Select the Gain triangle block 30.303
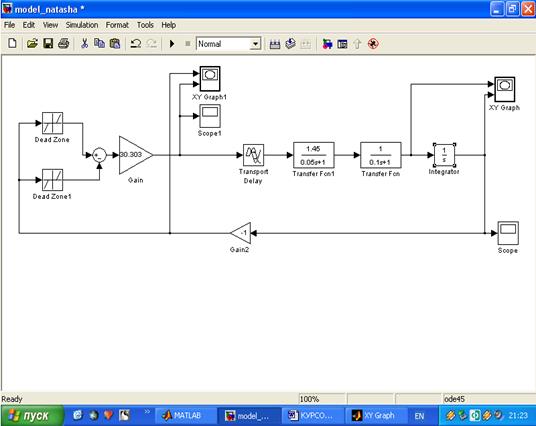This screenshot has height=426, width=536. (135, 155)
